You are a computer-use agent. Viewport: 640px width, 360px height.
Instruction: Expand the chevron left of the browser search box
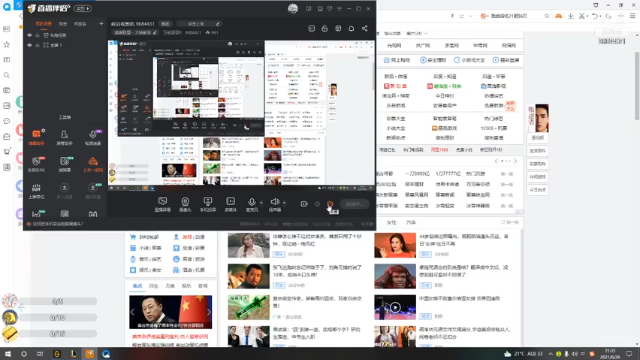point(471,16)
